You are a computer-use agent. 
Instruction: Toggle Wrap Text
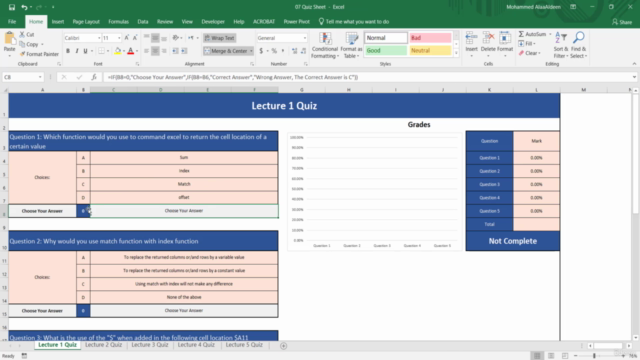tap(220, 38)
